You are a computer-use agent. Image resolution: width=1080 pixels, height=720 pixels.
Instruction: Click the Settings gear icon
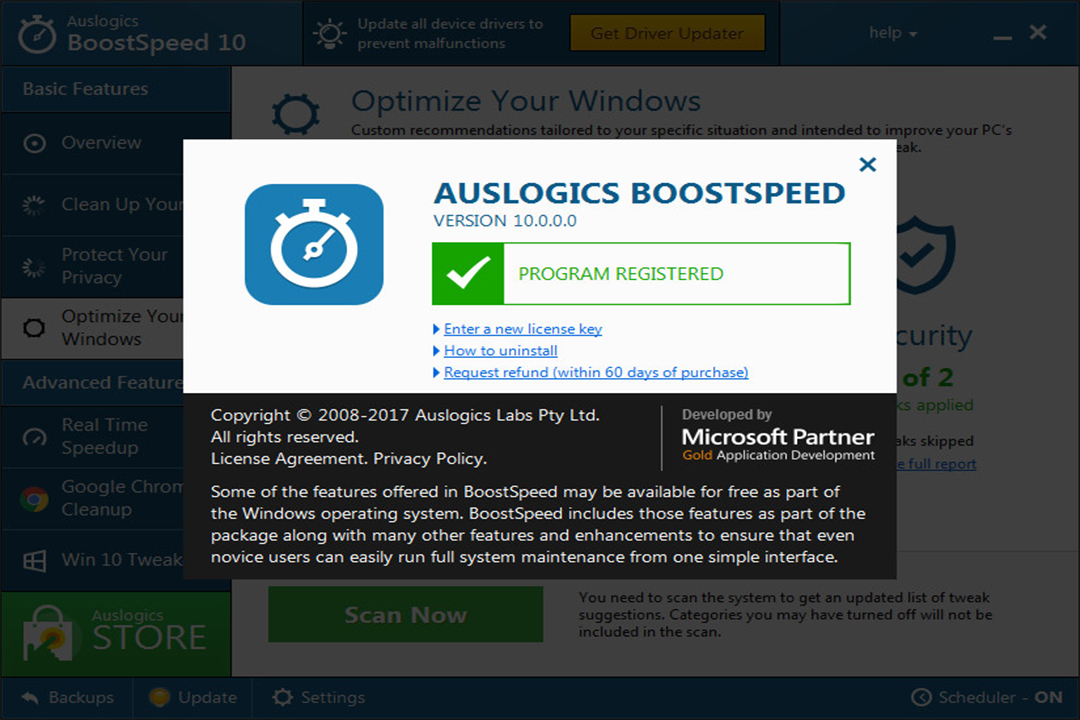click(282, 697)
